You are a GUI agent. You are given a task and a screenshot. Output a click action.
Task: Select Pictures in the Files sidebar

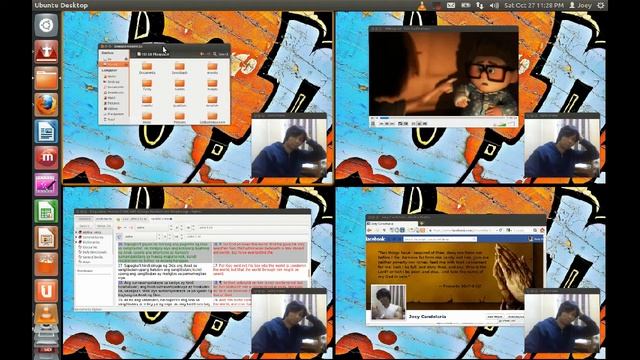[x=113, y=103]
